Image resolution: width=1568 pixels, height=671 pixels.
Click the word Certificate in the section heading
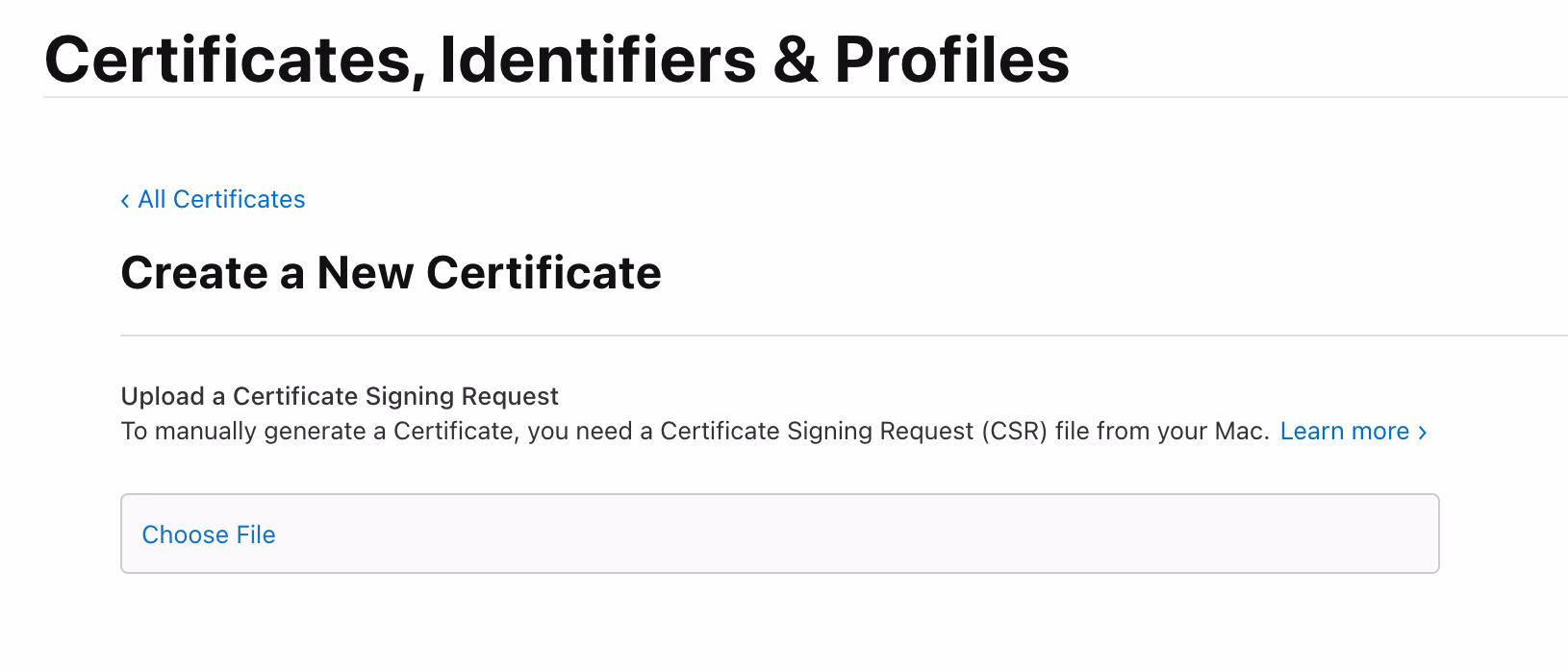click(x=544, y=273)
